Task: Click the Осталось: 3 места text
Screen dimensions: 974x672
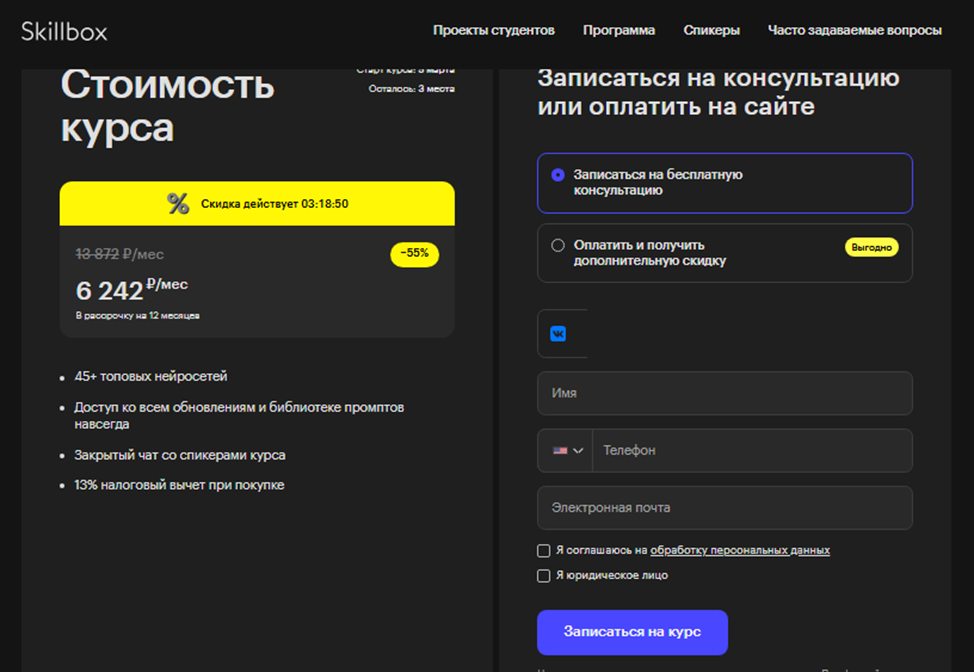Action: [411, 89]
